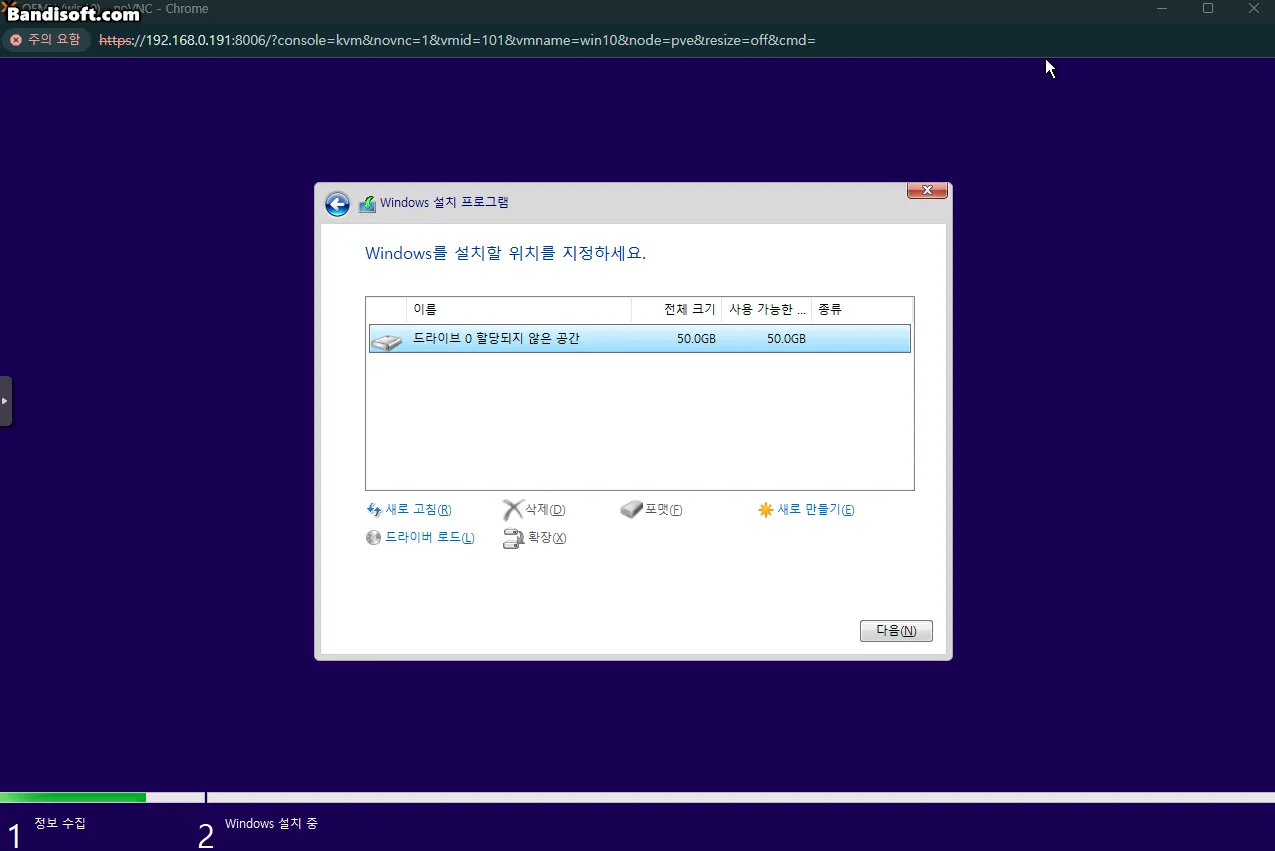Viewport: 1275px width, 851px height.
Task: Click the 삭제(D) delete link
Action: [545, 510]
